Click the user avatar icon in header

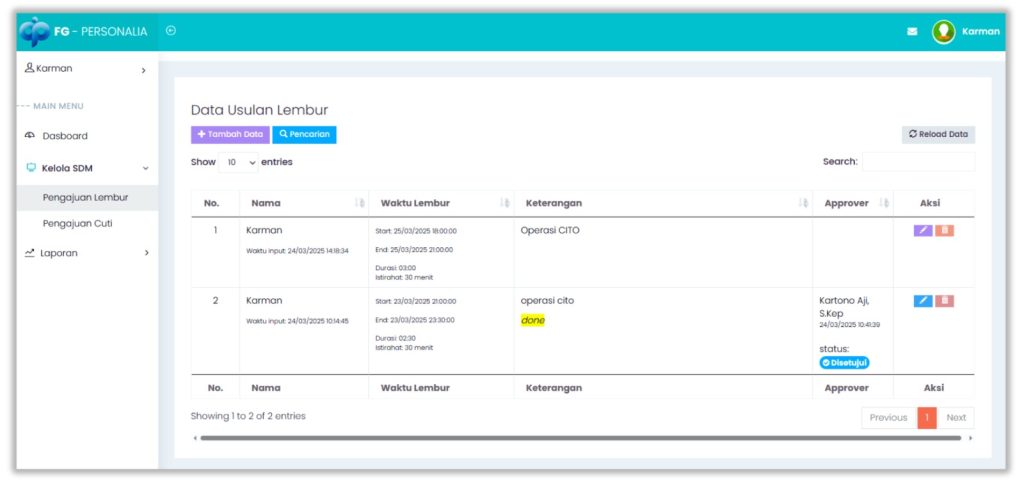tap(943, 31)
